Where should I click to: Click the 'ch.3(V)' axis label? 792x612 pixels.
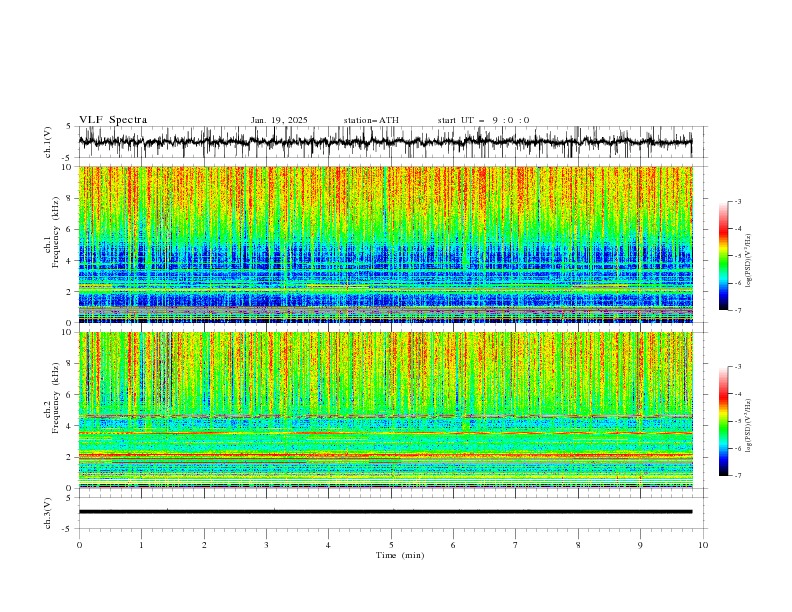pyautogui.click(x=48, y=513)
